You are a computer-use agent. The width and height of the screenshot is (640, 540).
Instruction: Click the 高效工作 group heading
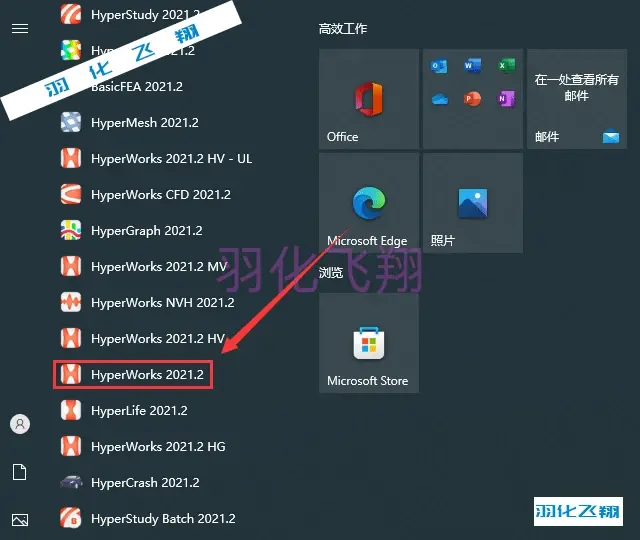point(343,29)
